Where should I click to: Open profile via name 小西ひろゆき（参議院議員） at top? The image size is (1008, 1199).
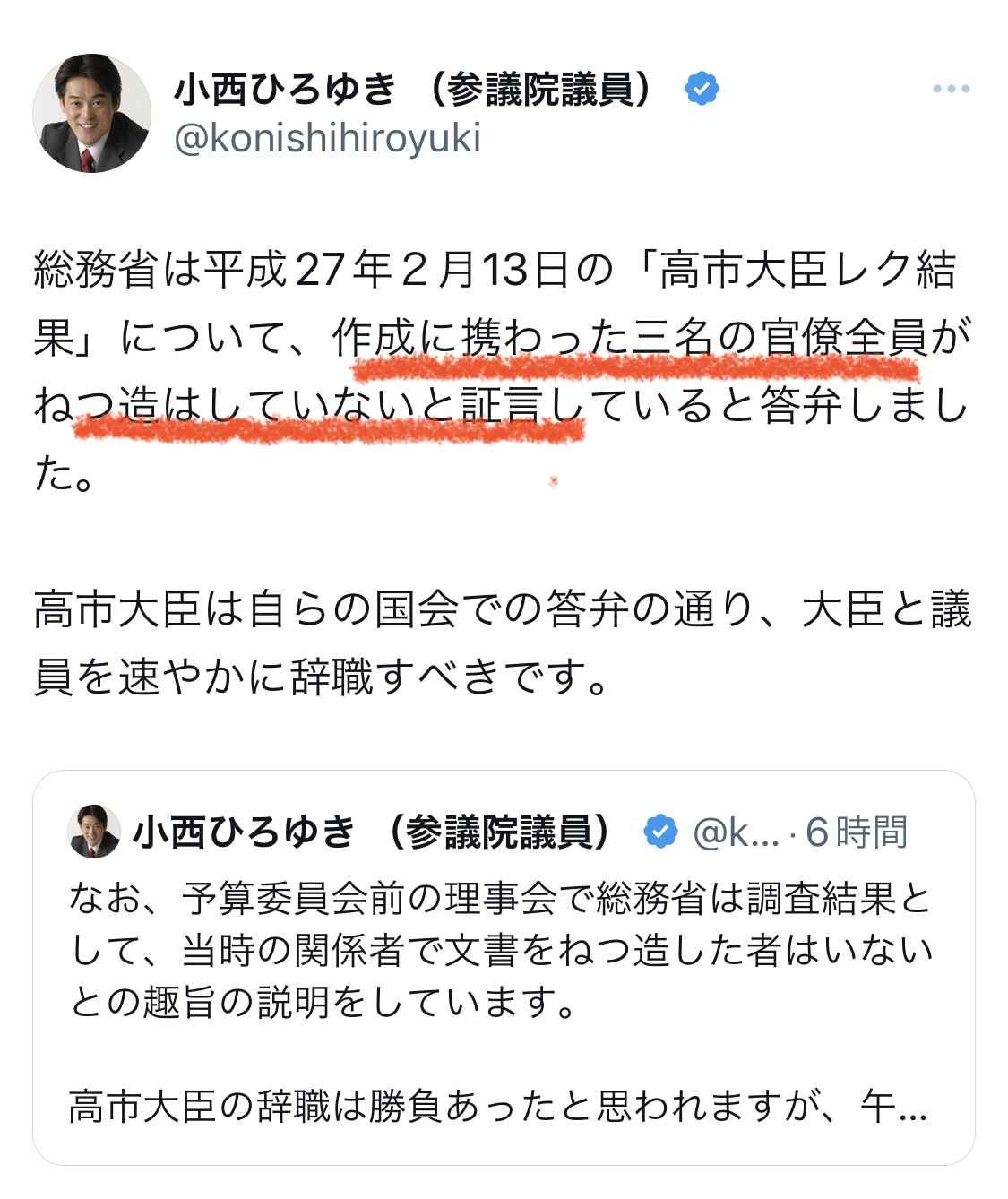[x=418, y=89]
